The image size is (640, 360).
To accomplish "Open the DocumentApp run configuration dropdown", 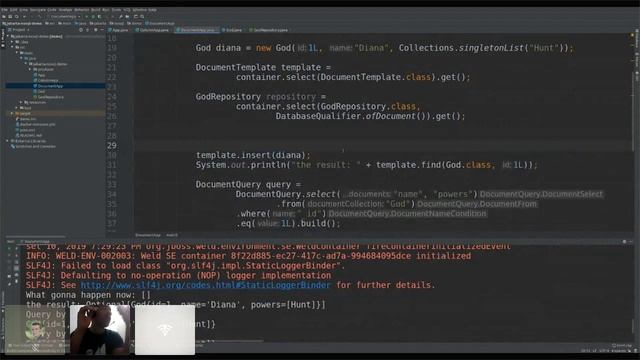I will point(65,16).
